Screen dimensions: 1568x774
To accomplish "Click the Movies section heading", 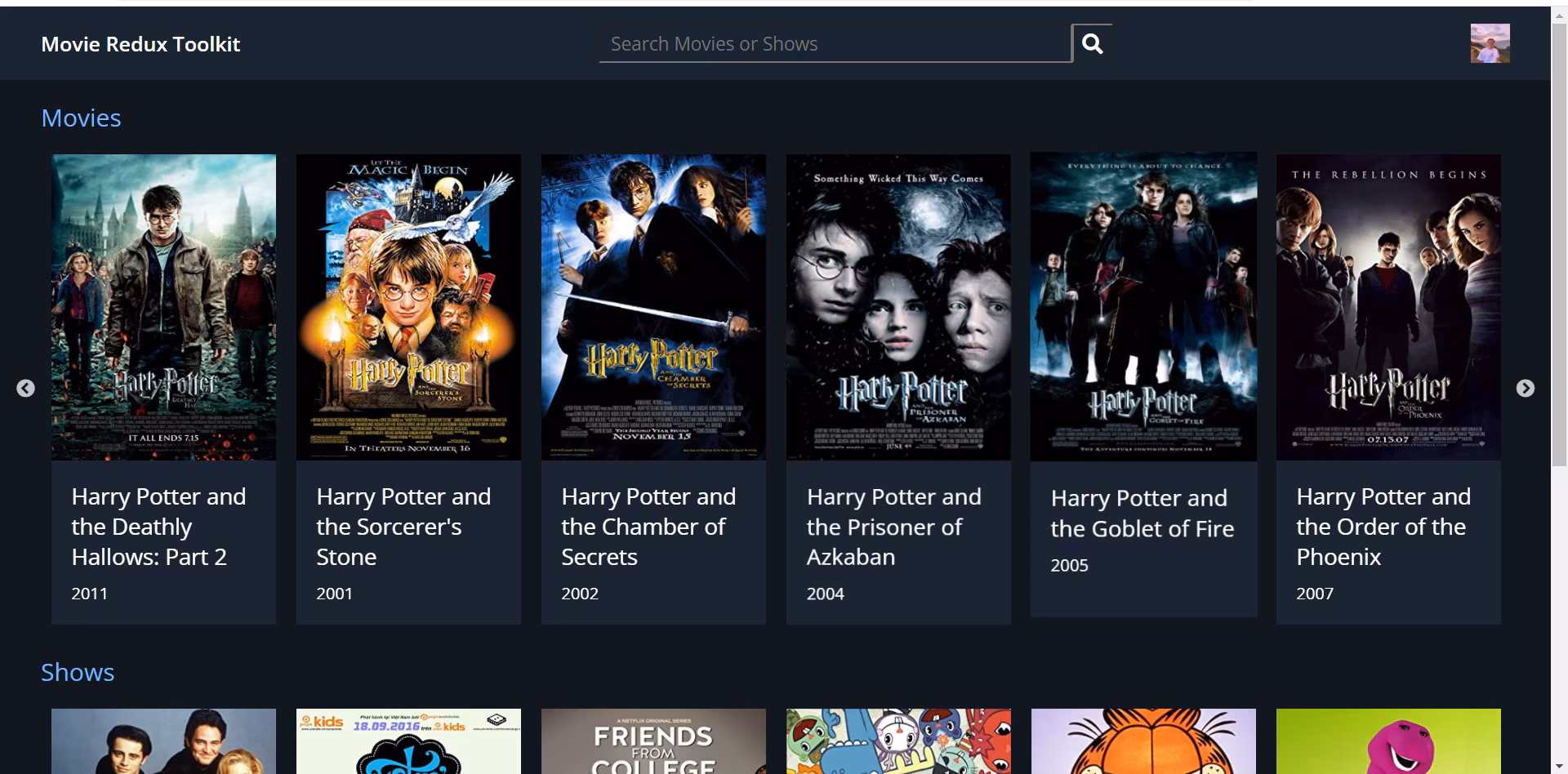I will (x=81, y=118).
